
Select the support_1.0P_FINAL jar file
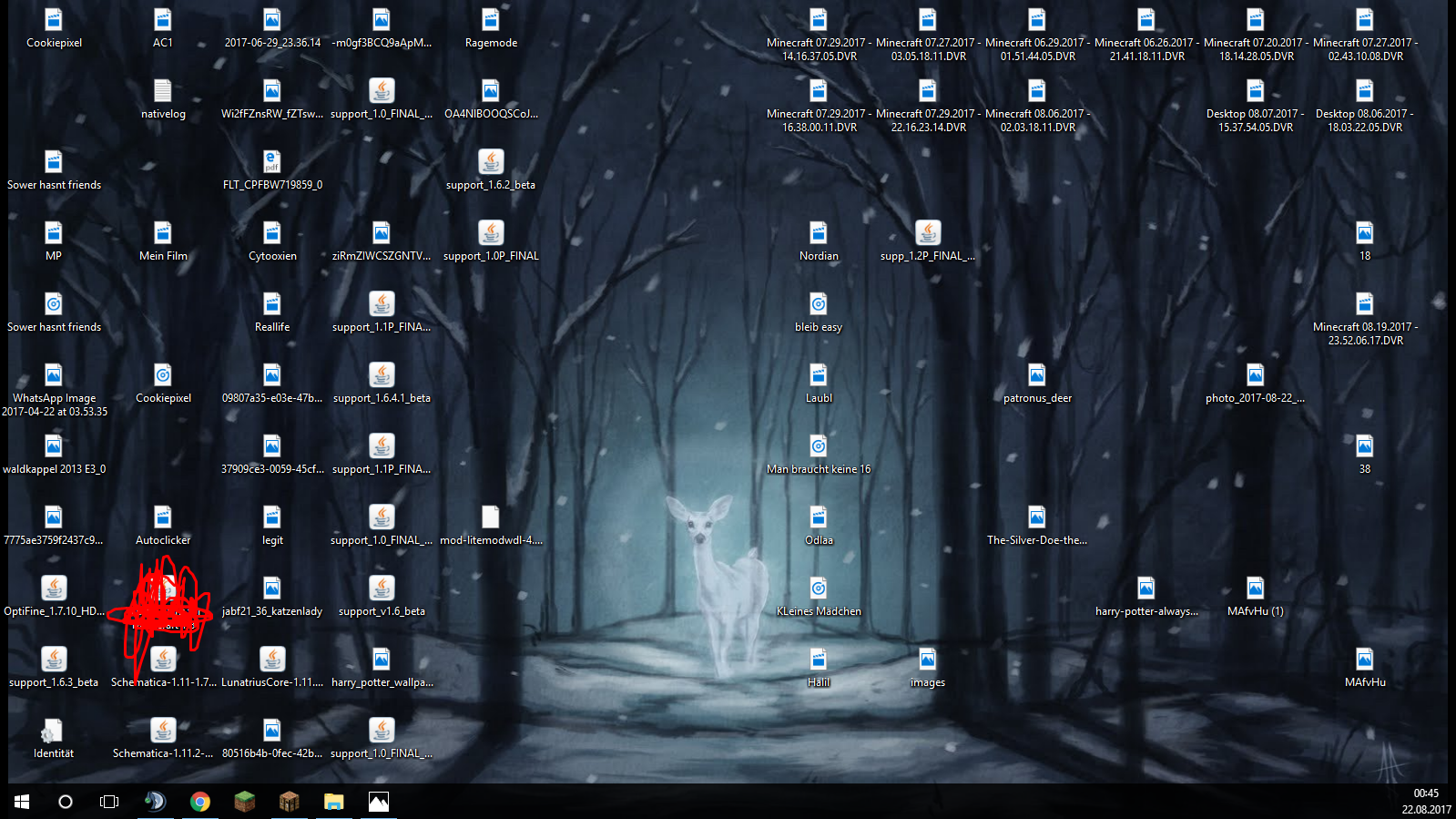491,233
